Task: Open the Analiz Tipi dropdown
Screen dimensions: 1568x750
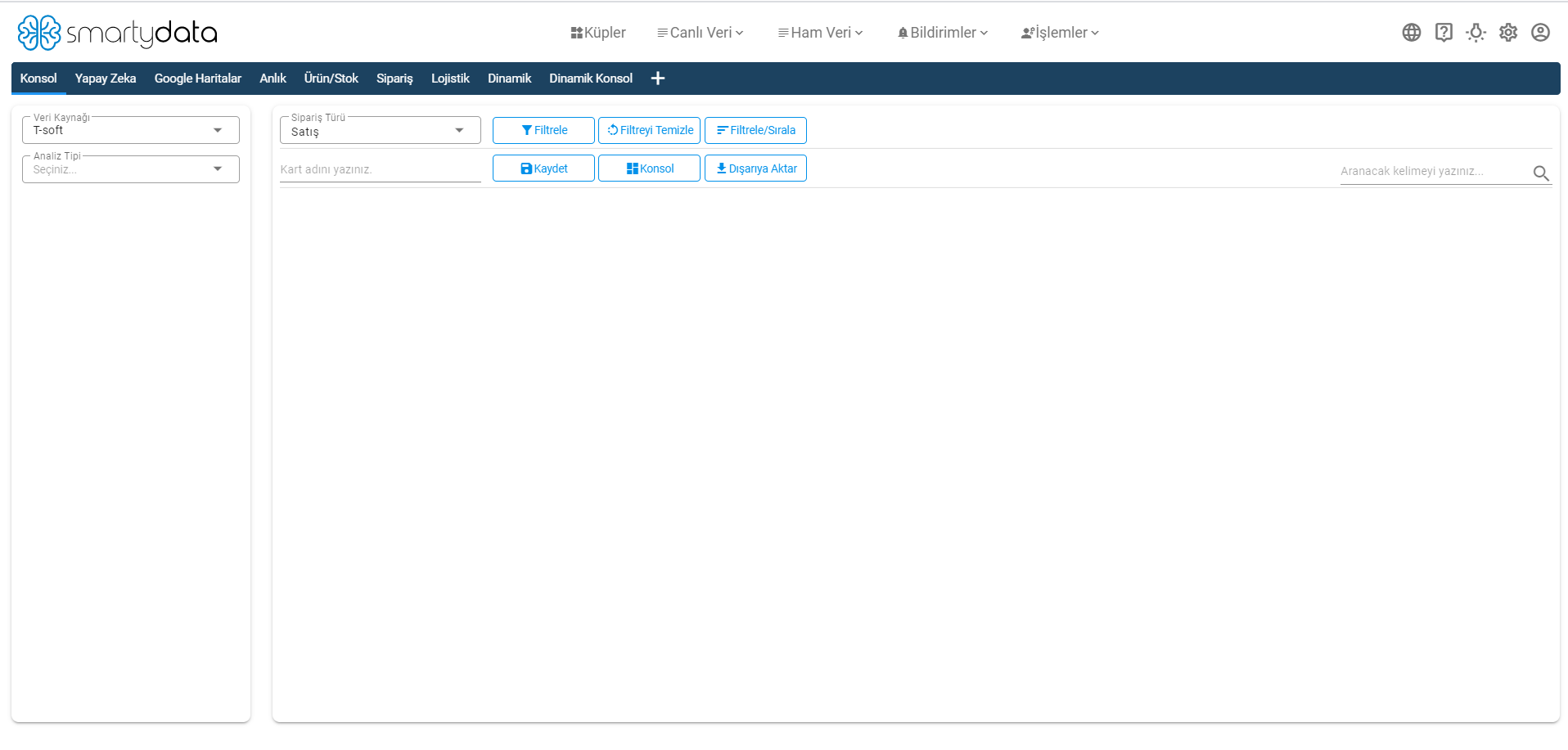Action: [x=131, y=169]
